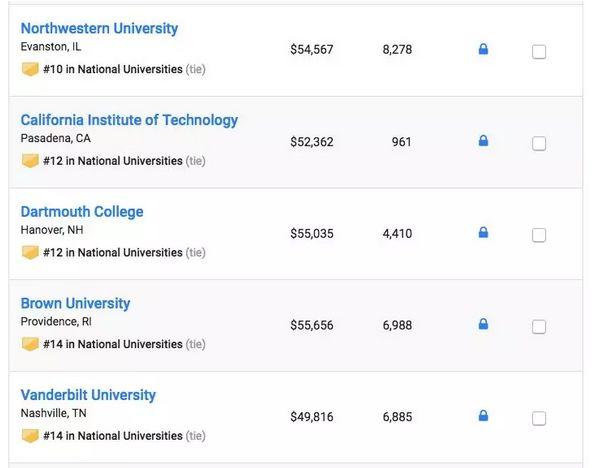This screenshot has width=601, height=468.
Task: Click the lock icon in Brown University row
Action: coord(483,324)
